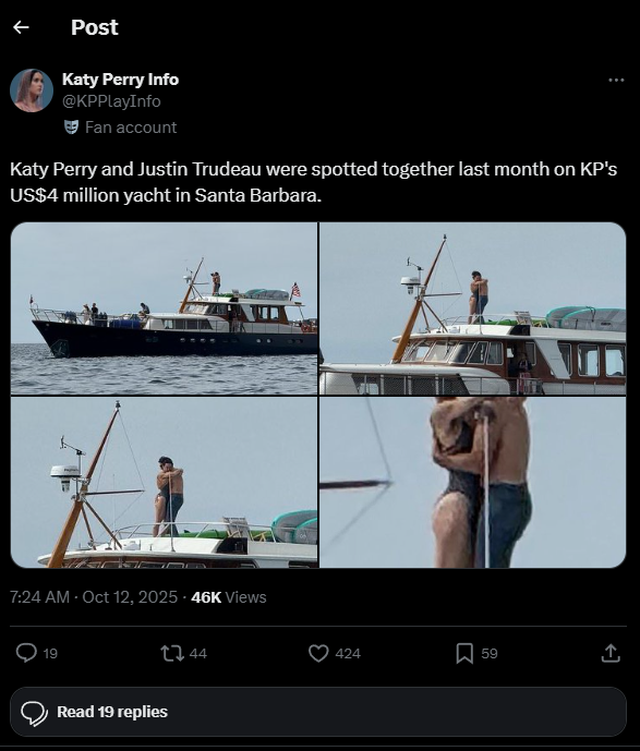Bookmark this post with the bookmark icon
The height and width of the screenshot is (751, 640).
(x=464, y=653)
